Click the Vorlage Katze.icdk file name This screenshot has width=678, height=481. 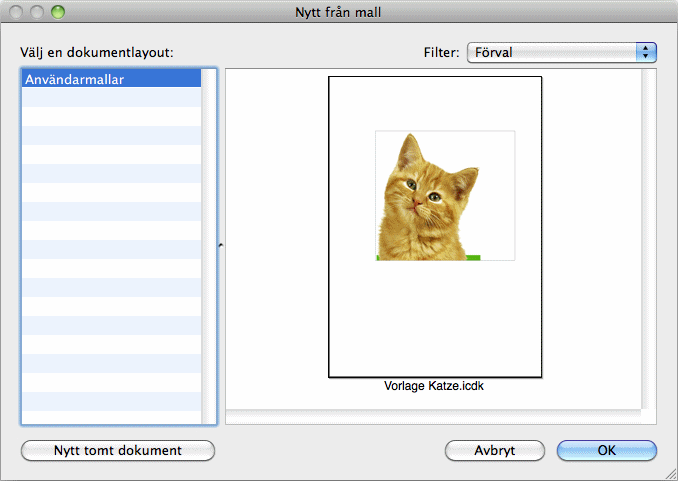point(434,386)
